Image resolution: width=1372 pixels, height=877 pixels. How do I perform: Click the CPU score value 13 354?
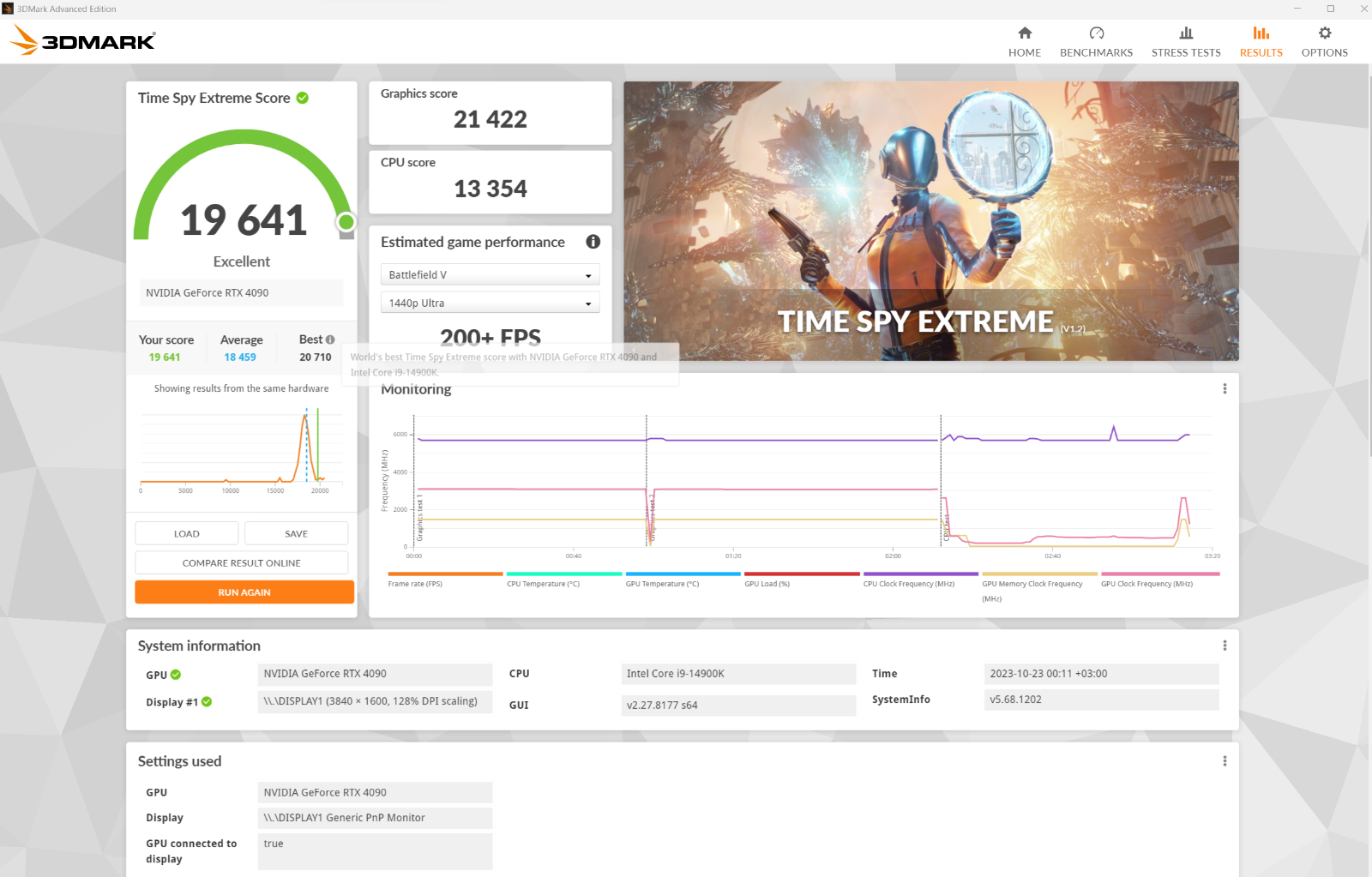(x=490, y=189)
